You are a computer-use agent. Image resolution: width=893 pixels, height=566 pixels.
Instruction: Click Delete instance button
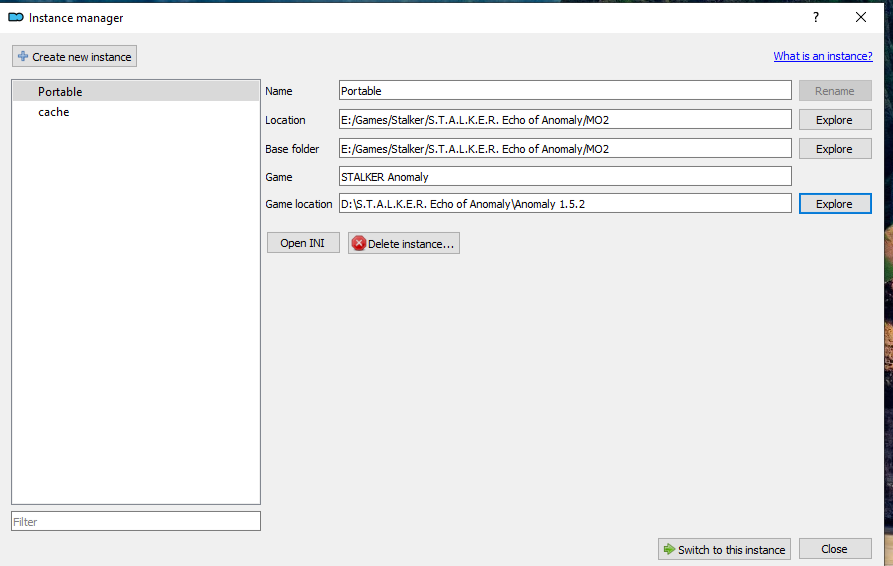click(x=404, y=243)
